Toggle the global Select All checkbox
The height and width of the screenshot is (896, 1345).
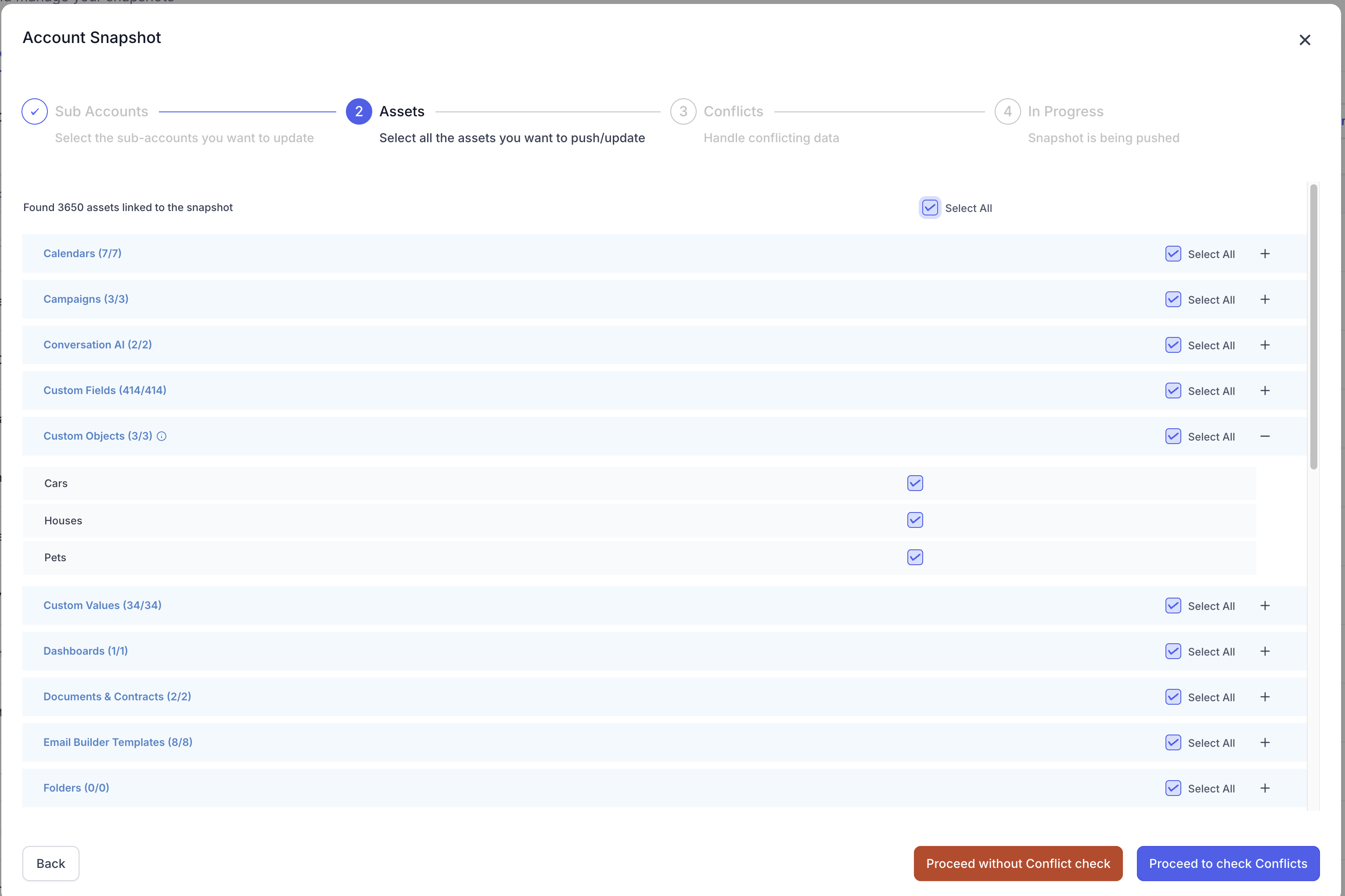[929, 208]
